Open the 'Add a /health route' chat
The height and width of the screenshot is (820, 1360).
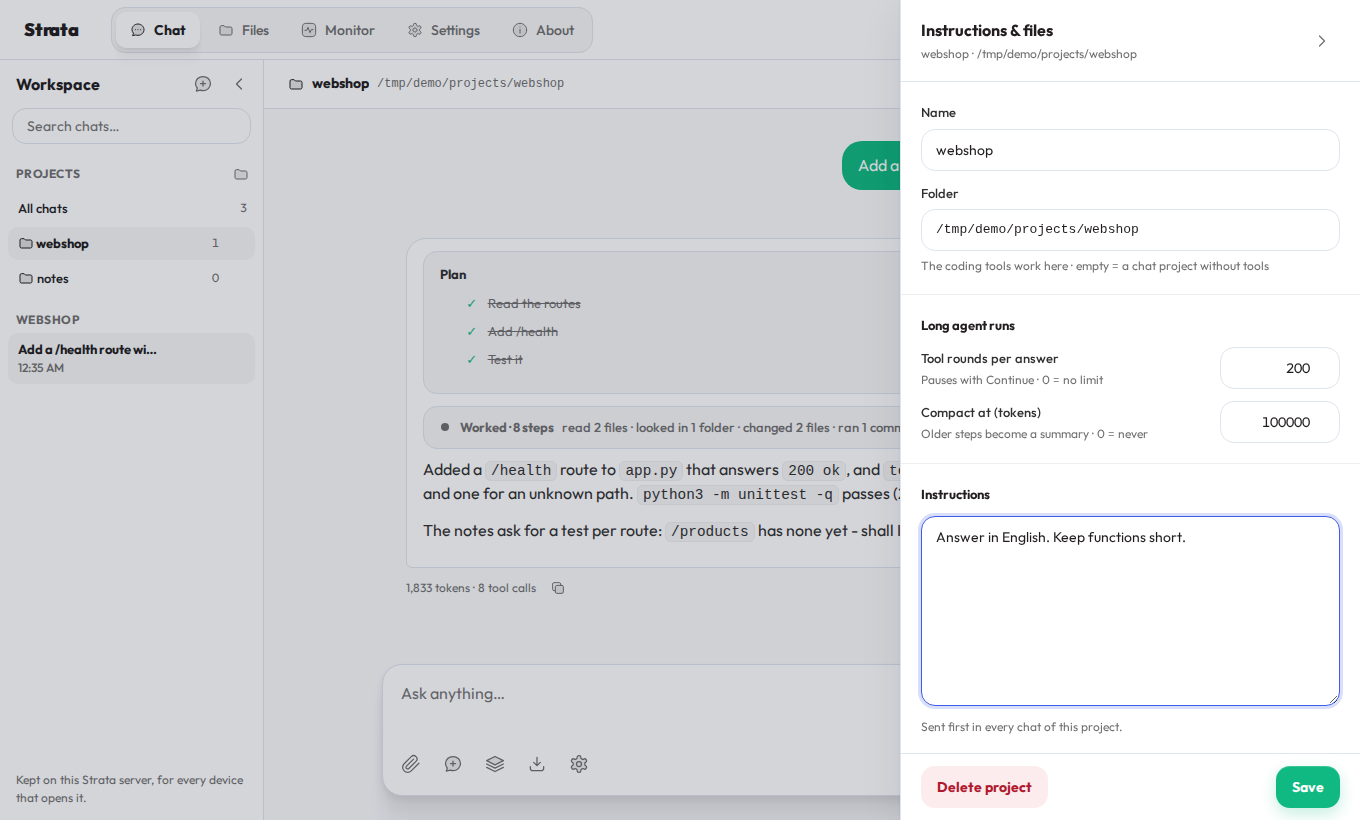point(131,358)
